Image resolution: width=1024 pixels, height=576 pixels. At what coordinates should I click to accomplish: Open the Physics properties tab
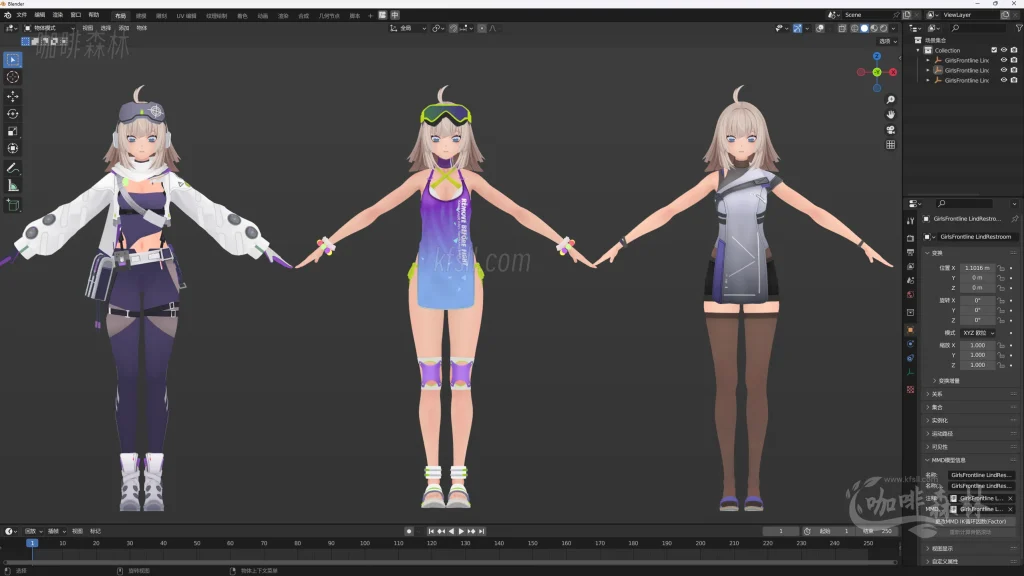click(x=910, y=344)
